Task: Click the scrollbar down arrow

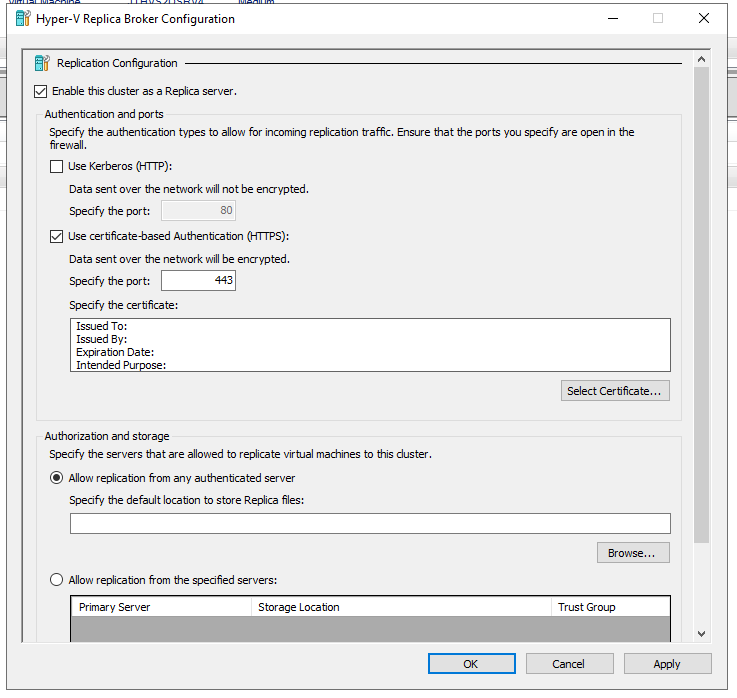Action: 701,634
